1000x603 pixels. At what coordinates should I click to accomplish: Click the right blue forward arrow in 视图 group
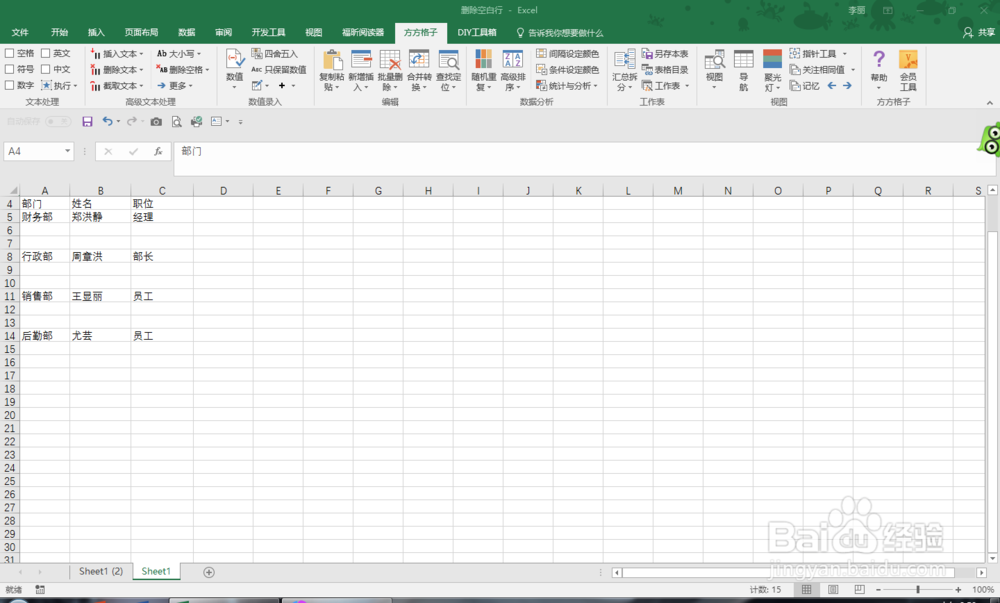tap(847, 85)
